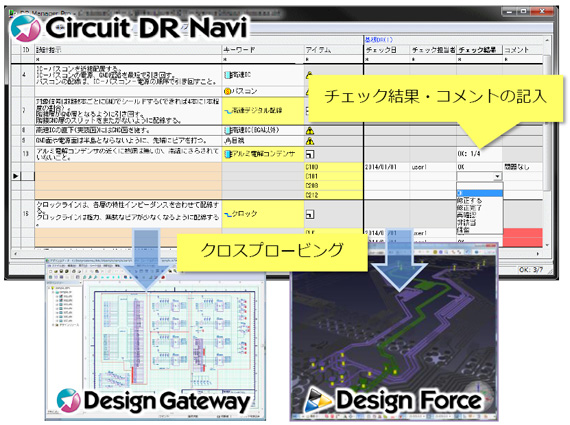Click the Design Gateway schematic window

pyautogui.click(x=155, y=340)
